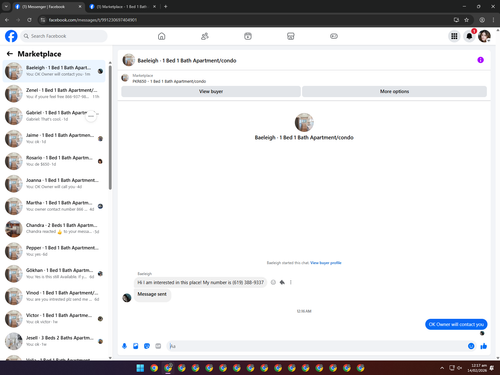Focus the Aa message input field

(317, 346)
